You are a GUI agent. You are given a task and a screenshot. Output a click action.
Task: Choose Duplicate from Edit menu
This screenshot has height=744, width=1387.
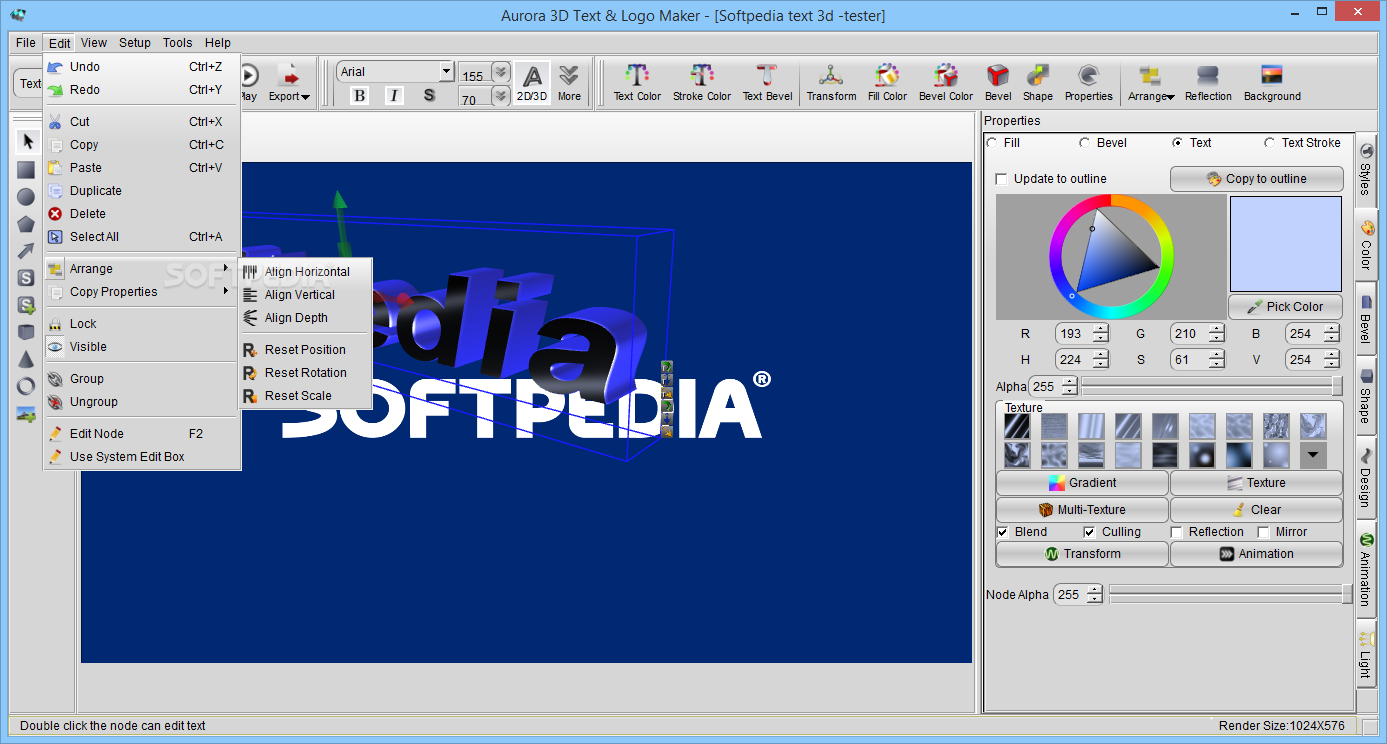point(141,191)
